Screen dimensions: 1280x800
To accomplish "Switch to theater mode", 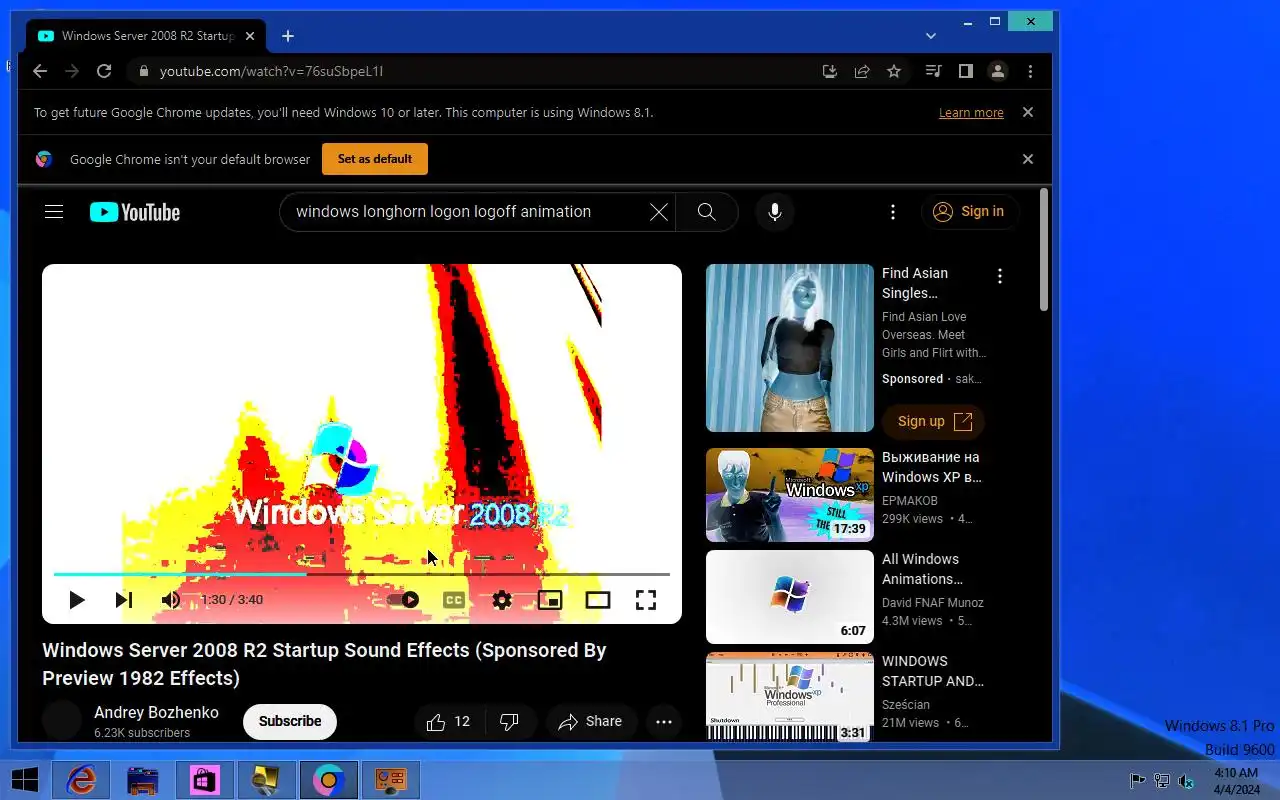I will pos(598,600).
